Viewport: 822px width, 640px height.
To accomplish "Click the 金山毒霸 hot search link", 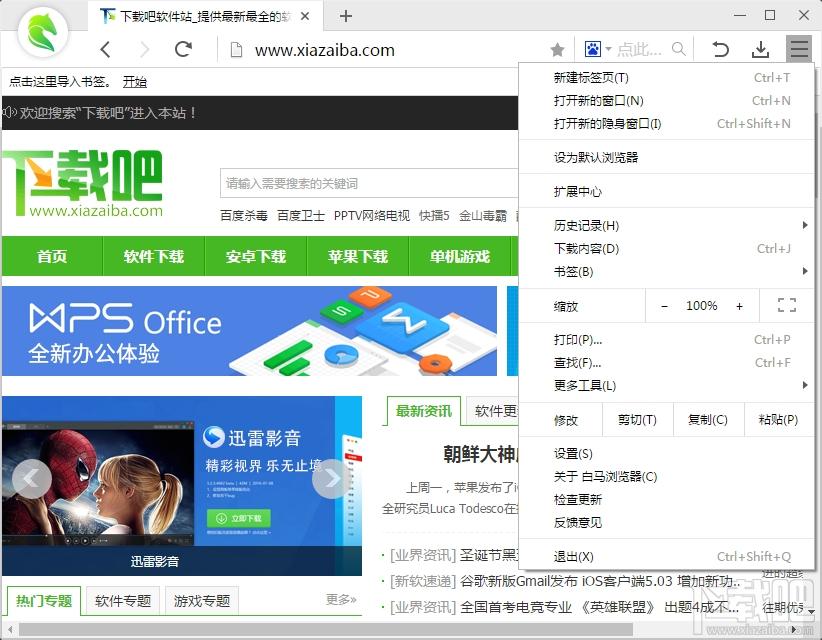I will coord(483,216).
